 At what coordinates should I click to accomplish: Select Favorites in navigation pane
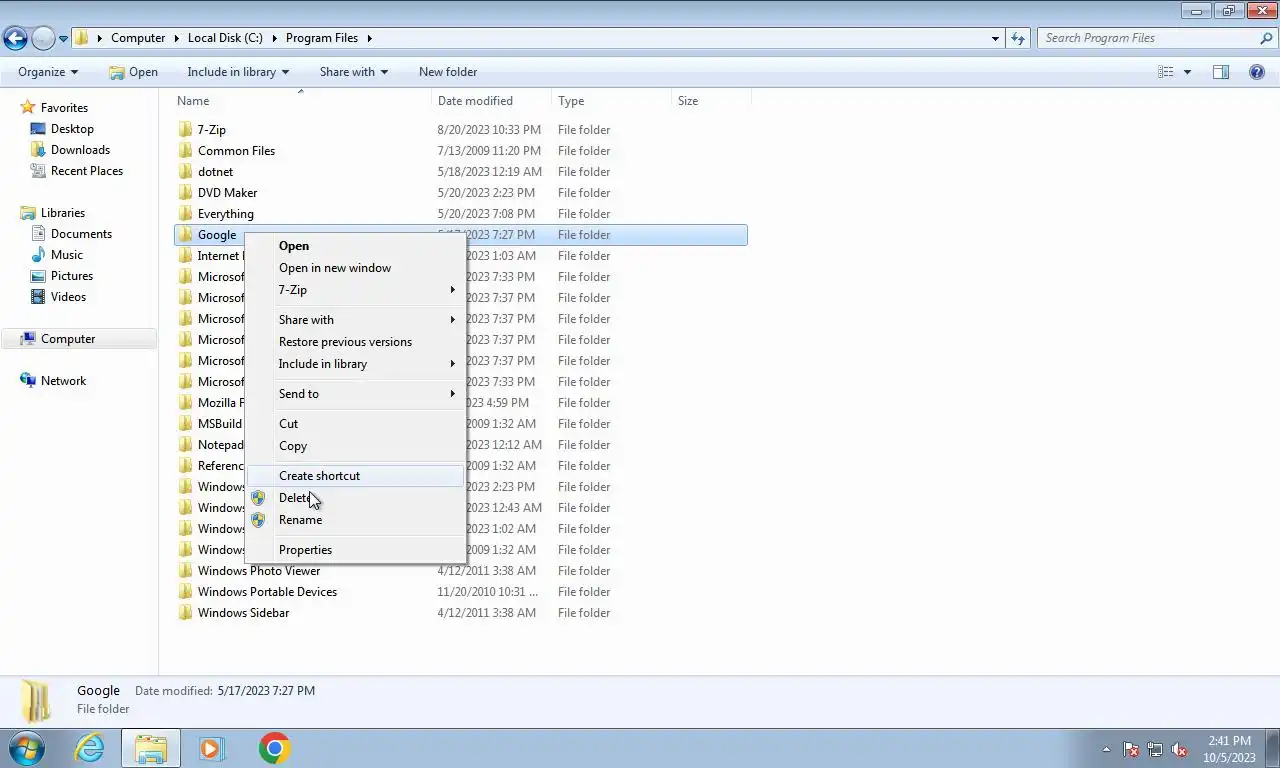pos(64,108)
